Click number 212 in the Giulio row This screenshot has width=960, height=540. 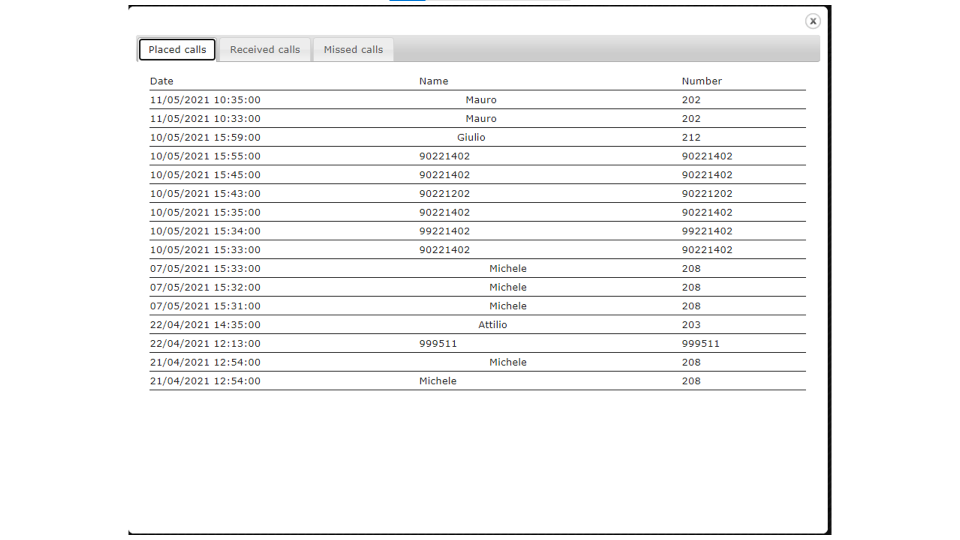coord(691,137)
